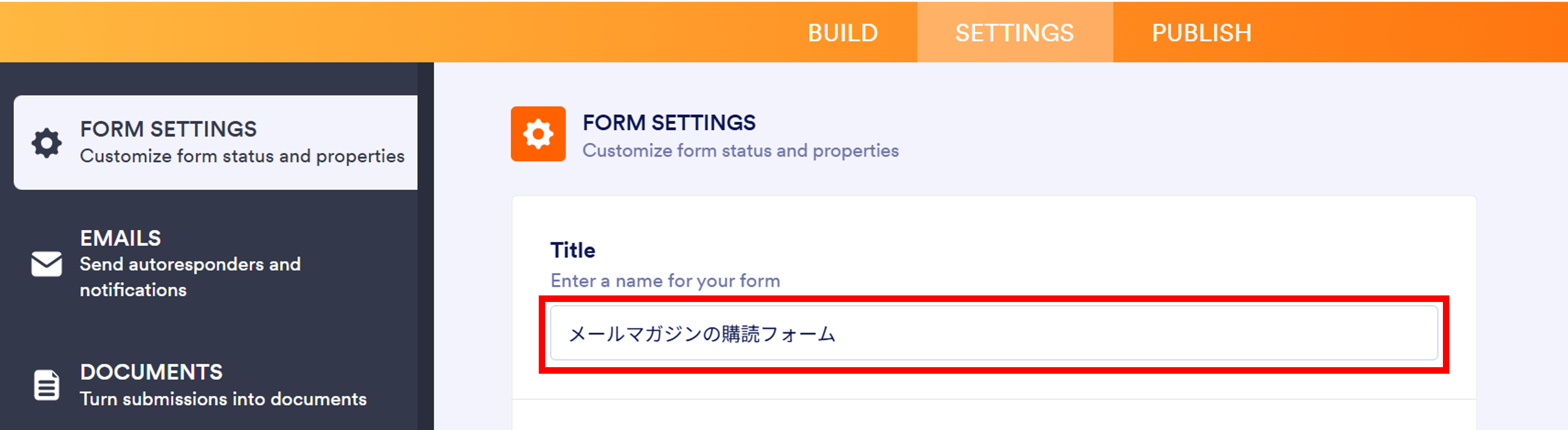Switch to the SETTINGS tab
This screenshot has height=430, width=1568.
[1014, 33]
